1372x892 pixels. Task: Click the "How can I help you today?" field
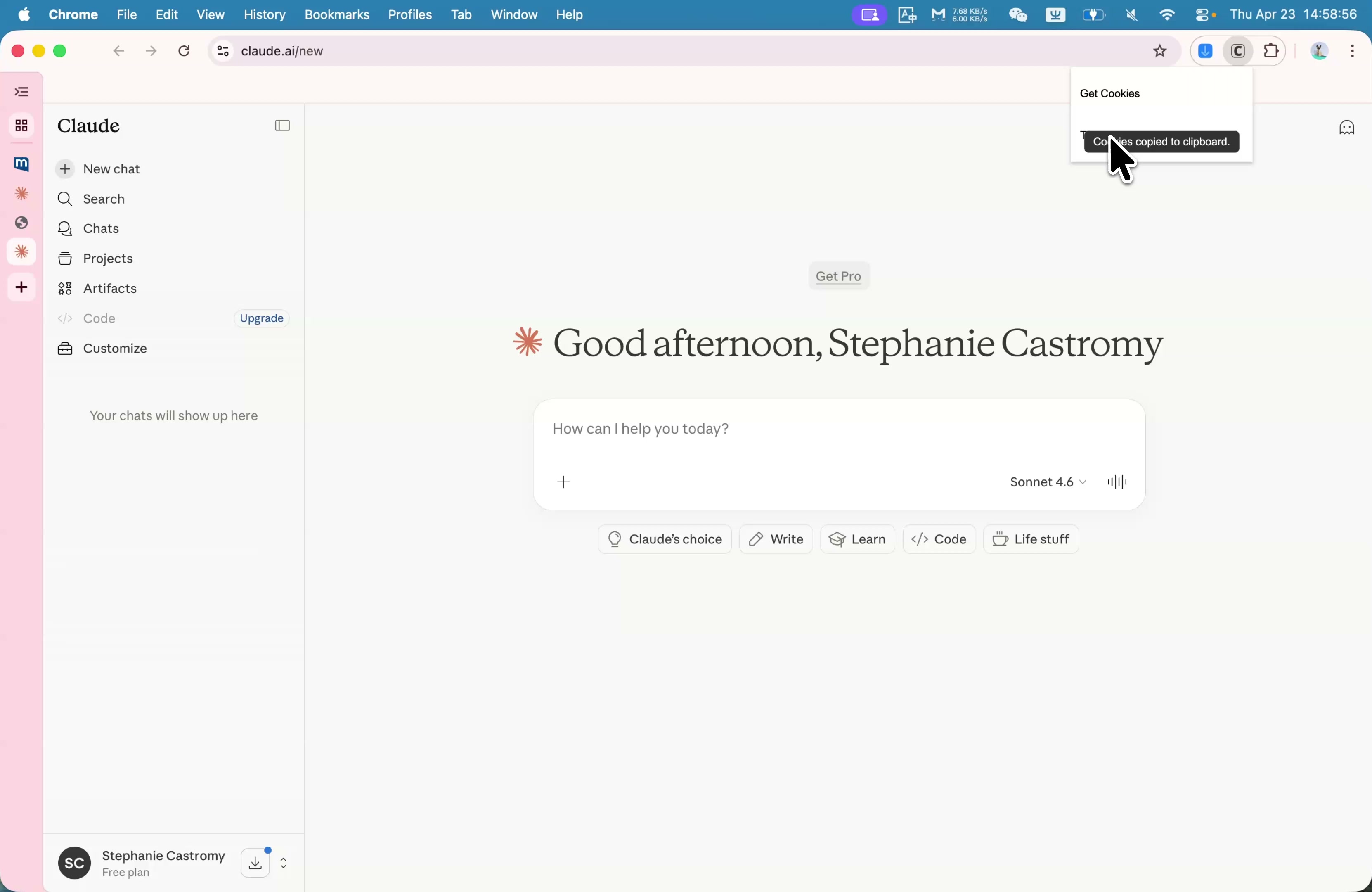(839, 429)
